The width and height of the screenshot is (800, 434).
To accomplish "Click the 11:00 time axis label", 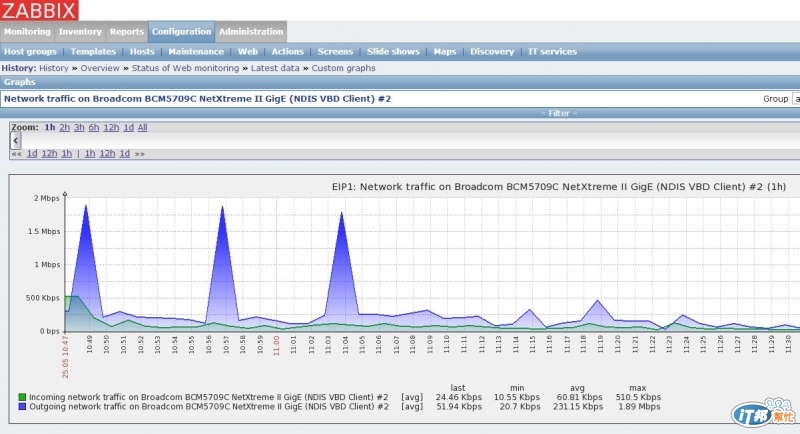I will click(x=277, y=345).
